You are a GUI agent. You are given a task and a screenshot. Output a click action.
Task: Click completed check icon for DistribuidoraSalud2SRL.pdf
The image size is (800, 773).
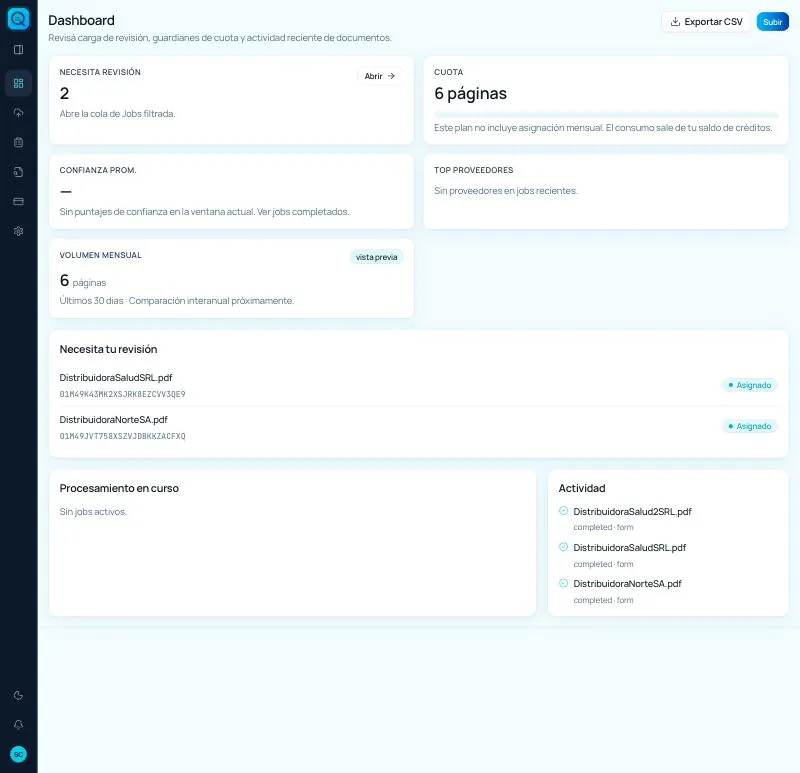[563, 511]
